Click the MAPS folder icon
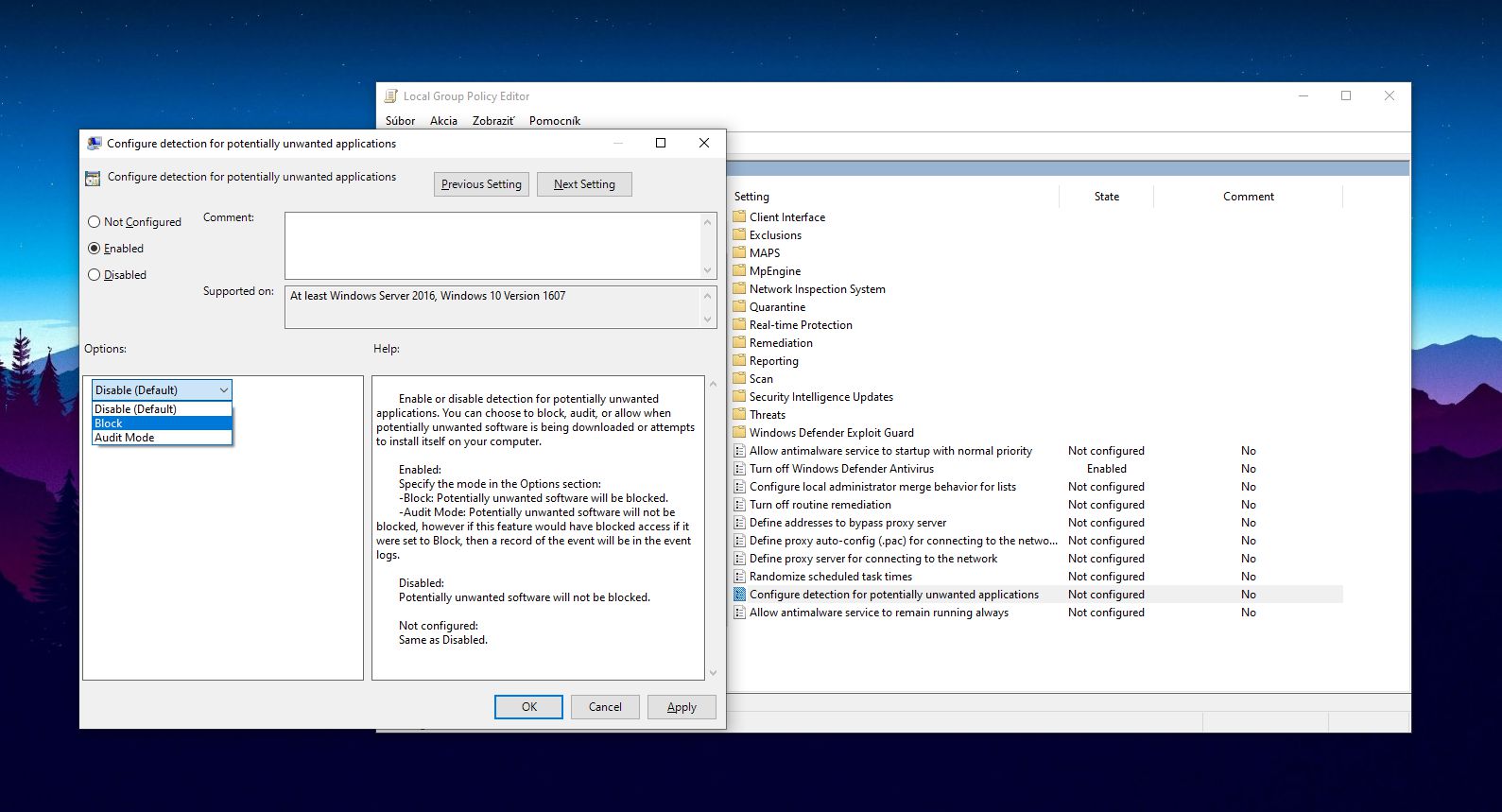The image size is (1502, 812). click(739, 252)
